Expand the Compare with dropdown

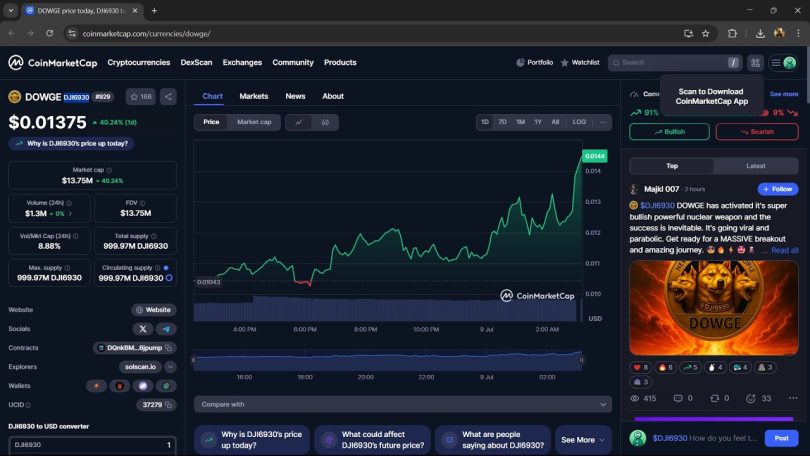coord(403,404)
